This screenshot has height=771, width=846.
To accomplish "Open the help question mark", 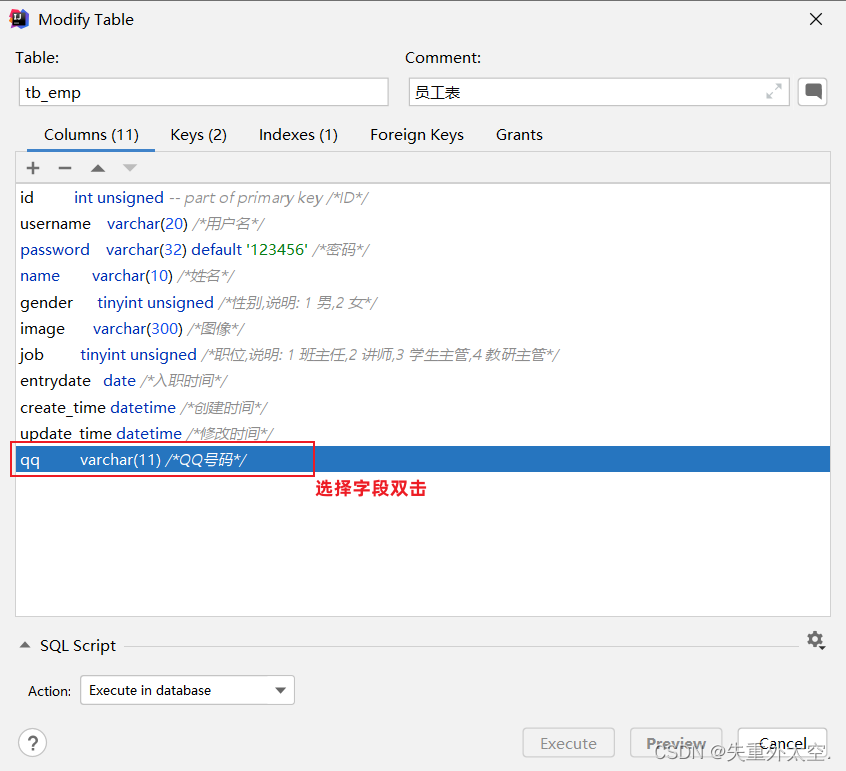I will click(32, 743).
